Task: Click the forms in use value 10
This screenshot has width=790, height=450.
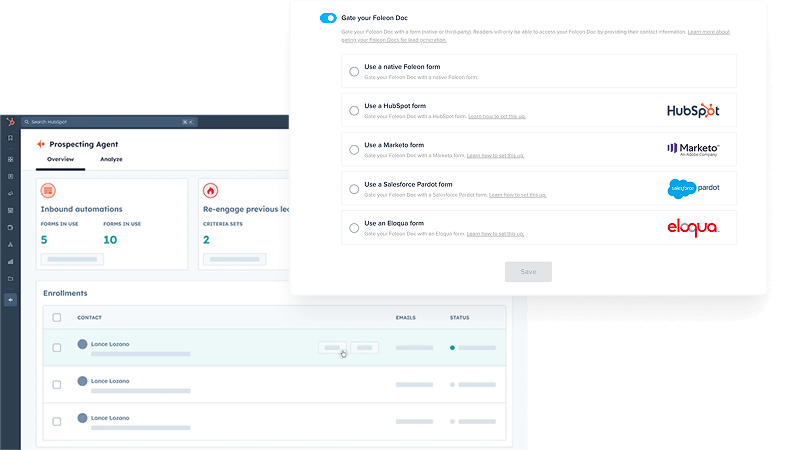Action: [110, 240]
